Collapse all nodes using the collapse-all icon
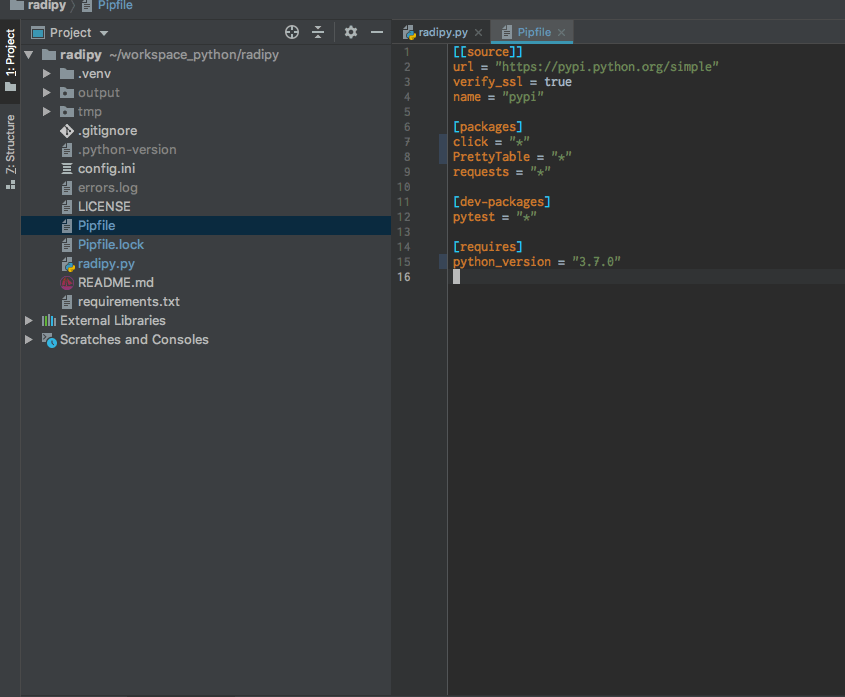The width and height of the screenshot is (845, 697). tap(317, 32)
